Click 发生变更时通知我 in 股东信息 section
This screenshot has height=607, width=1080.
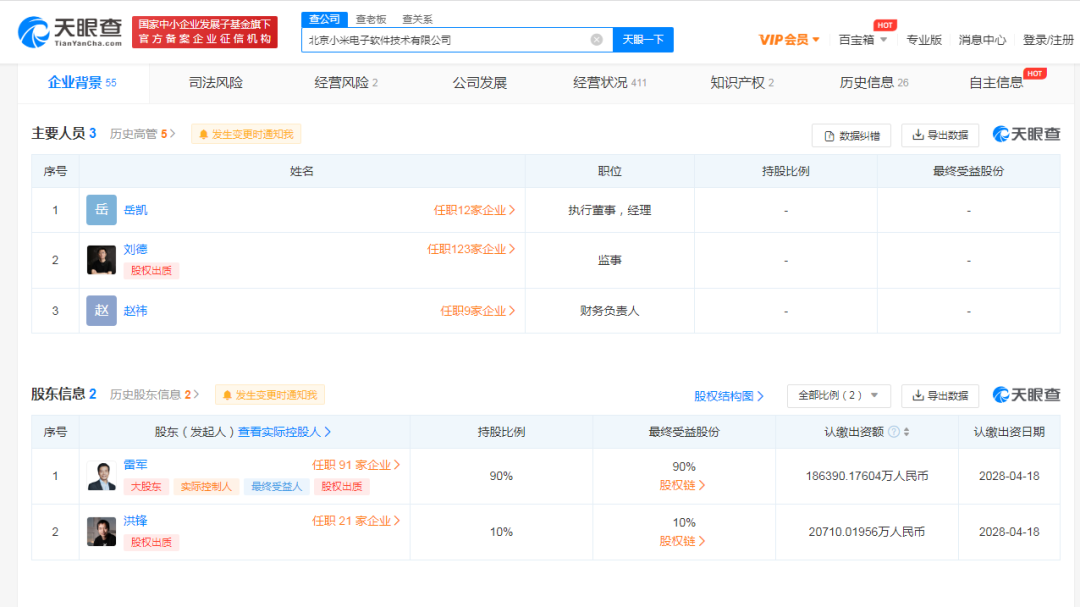(x=270, y=395)
